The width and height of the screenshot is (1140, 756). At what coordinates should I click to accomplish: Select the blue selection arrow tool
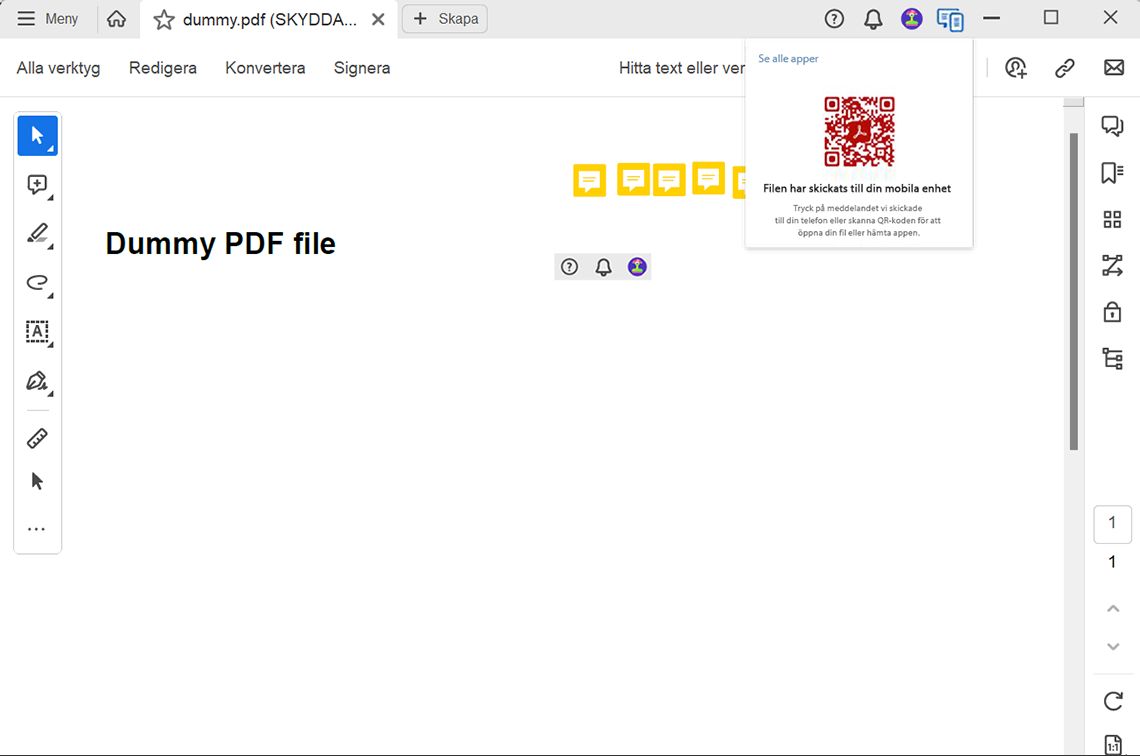38,135
